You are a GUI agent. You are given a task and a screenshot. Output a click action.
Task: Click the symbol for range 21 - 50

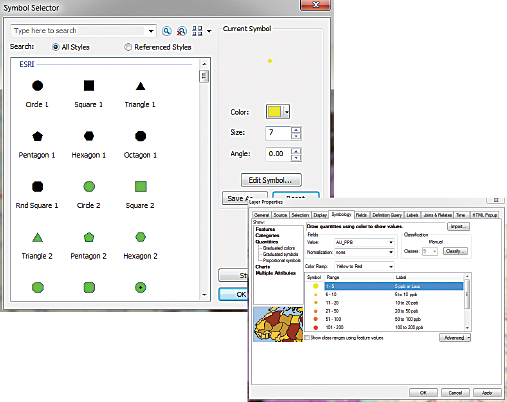(x=315, y=311)
